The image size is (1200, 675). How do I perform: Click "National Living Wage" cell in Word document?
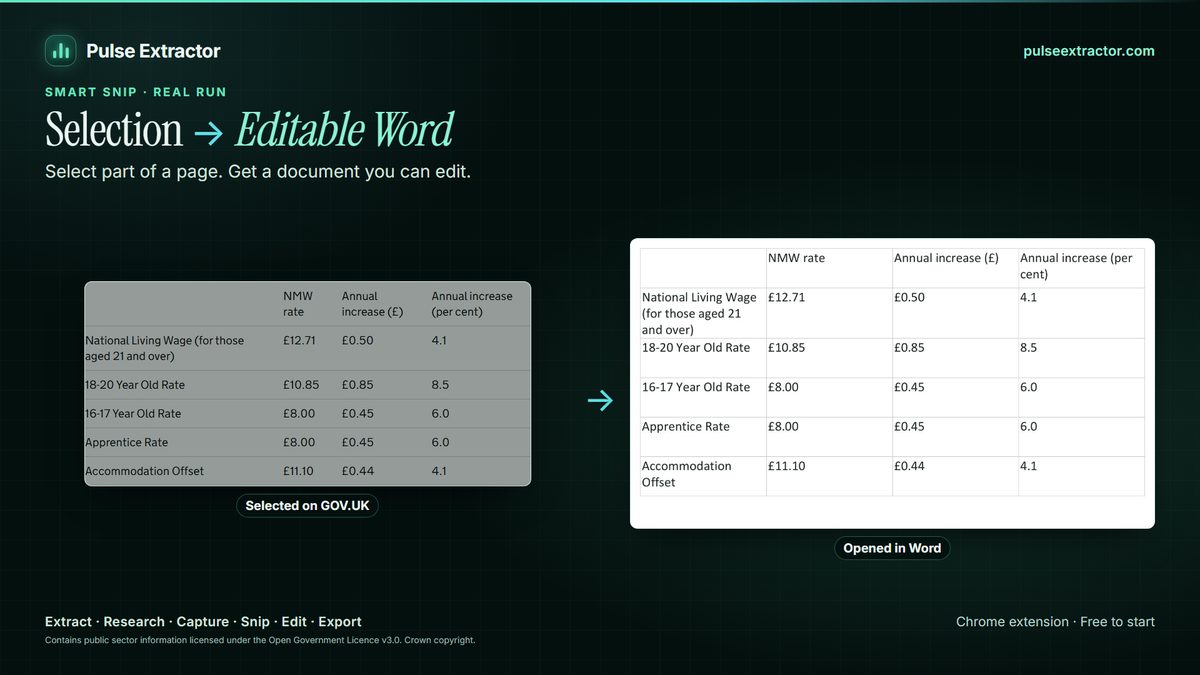pos(699,313)
